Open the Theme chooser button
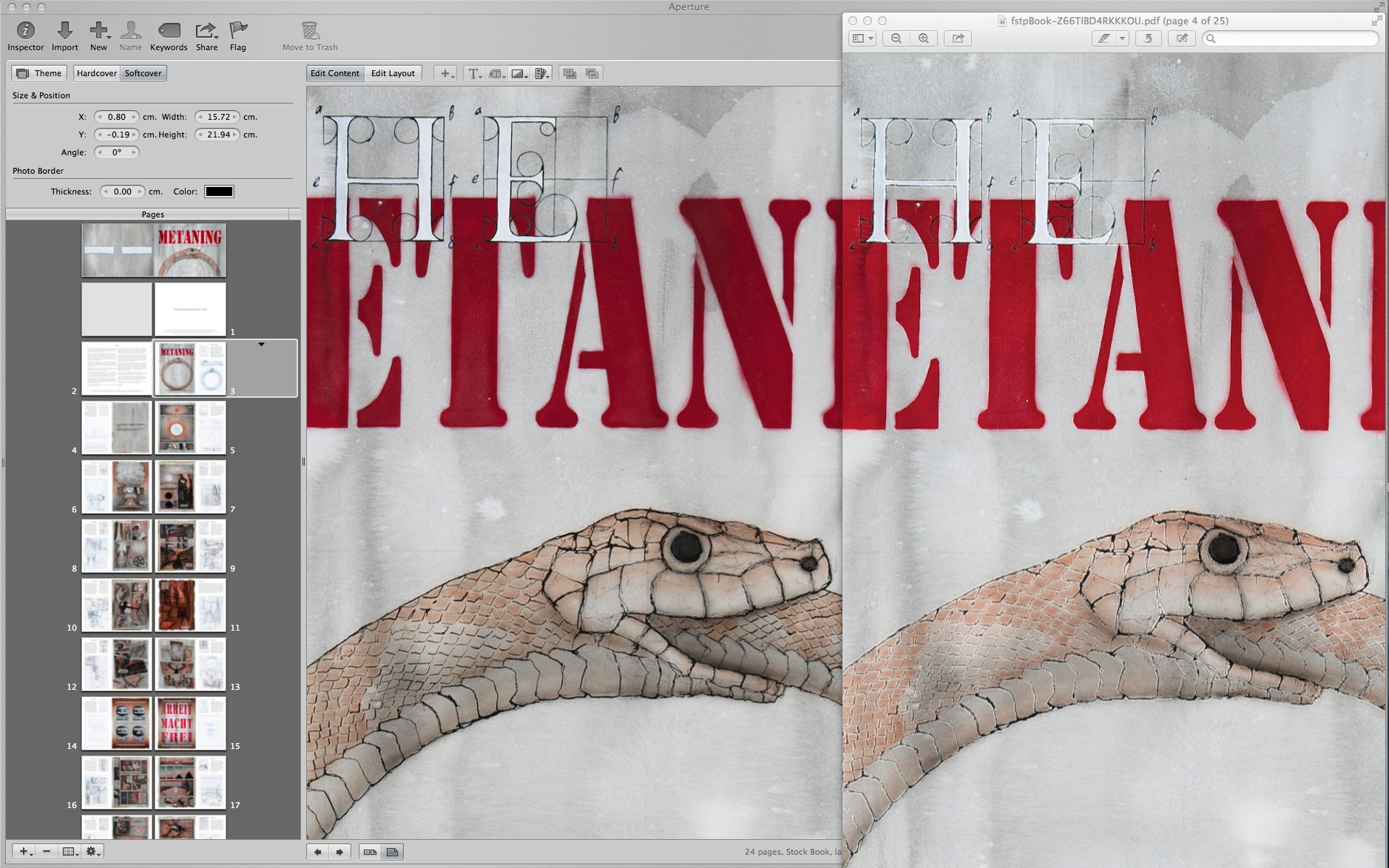 point(40,73)
